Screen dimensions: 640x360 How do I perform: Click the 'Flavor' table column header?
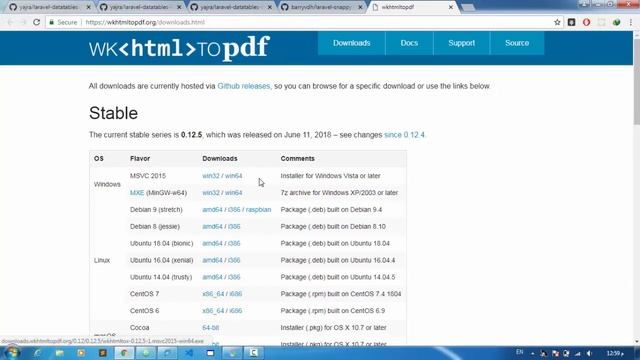(140, 158)
